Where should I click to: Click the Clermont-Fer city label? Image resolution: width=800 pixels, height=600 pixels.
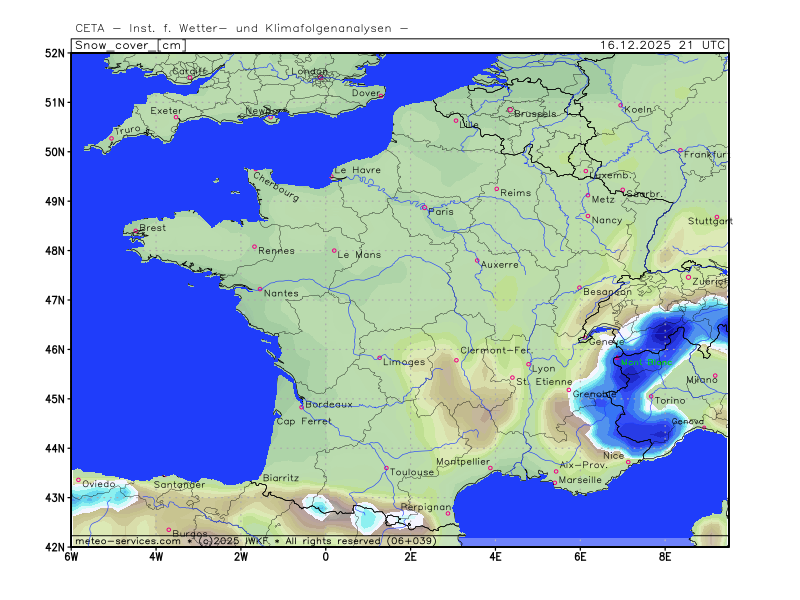click(495, 350)
